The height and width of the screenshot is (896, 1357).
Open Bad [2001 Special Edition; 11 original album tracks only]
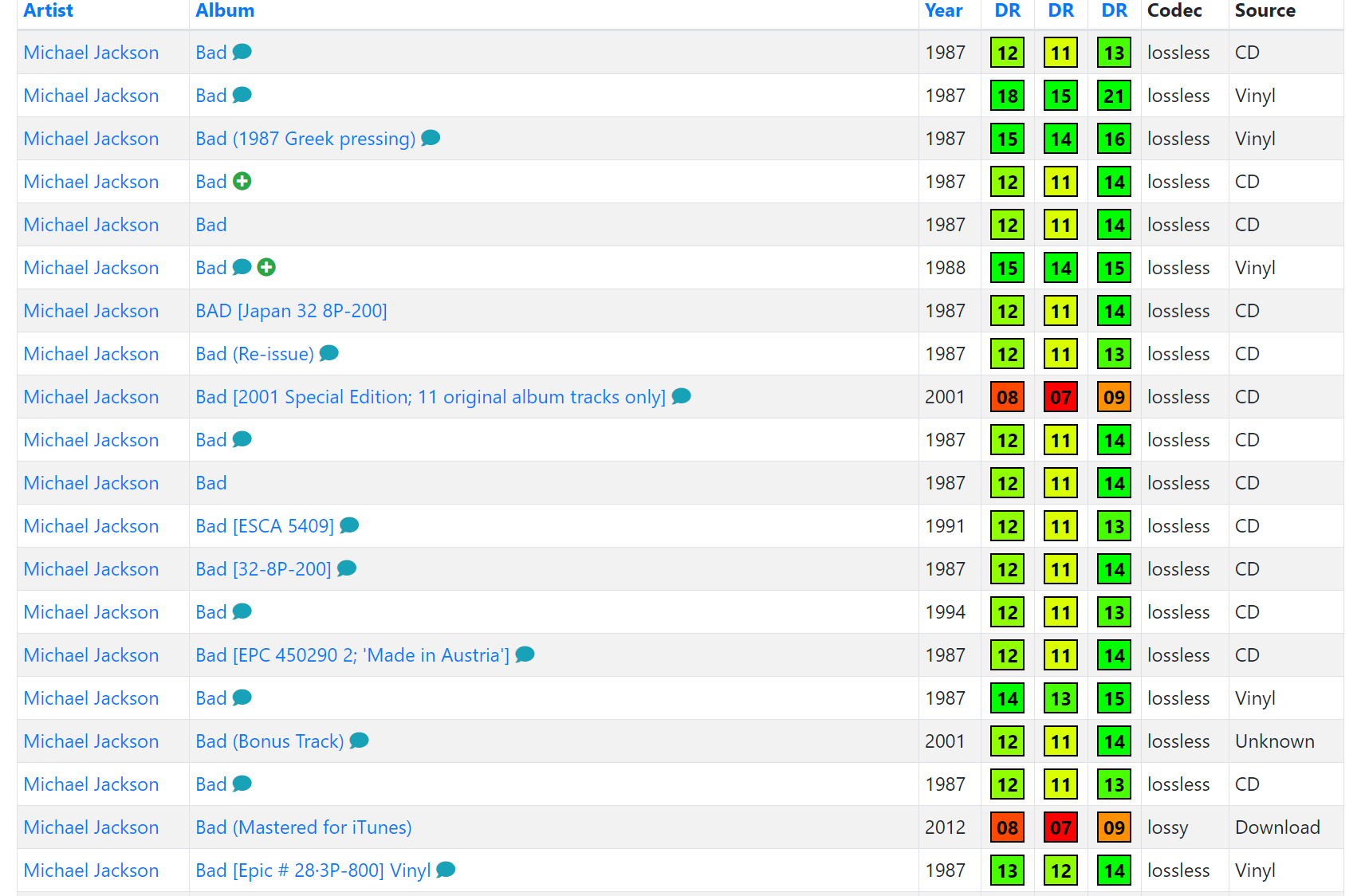tap(431, 397)
